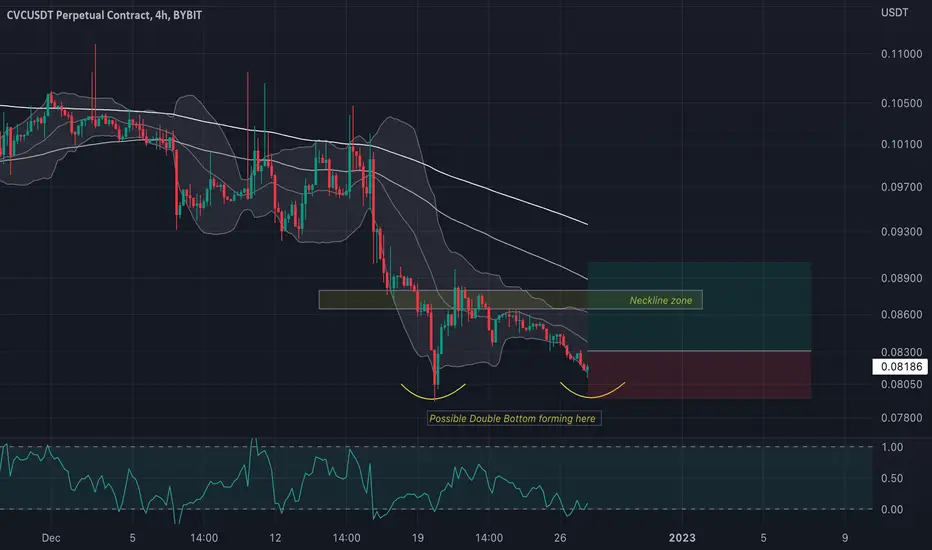Image resolution: width=932 pixels, height=550 pixels.
Task: Click the Dec date label on time axis
Action: pyautogui.click(x=51, y=538)
